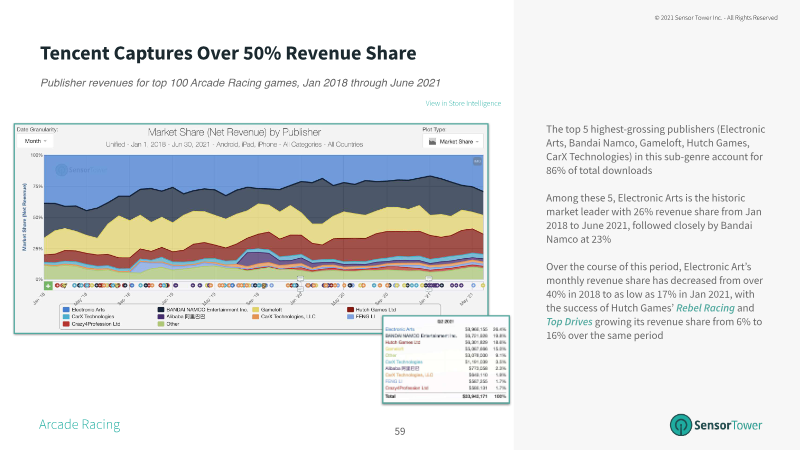800x450 pixels.
Task: Toggle the Electronic Arts legend entry
Action: tap(84, 310)
